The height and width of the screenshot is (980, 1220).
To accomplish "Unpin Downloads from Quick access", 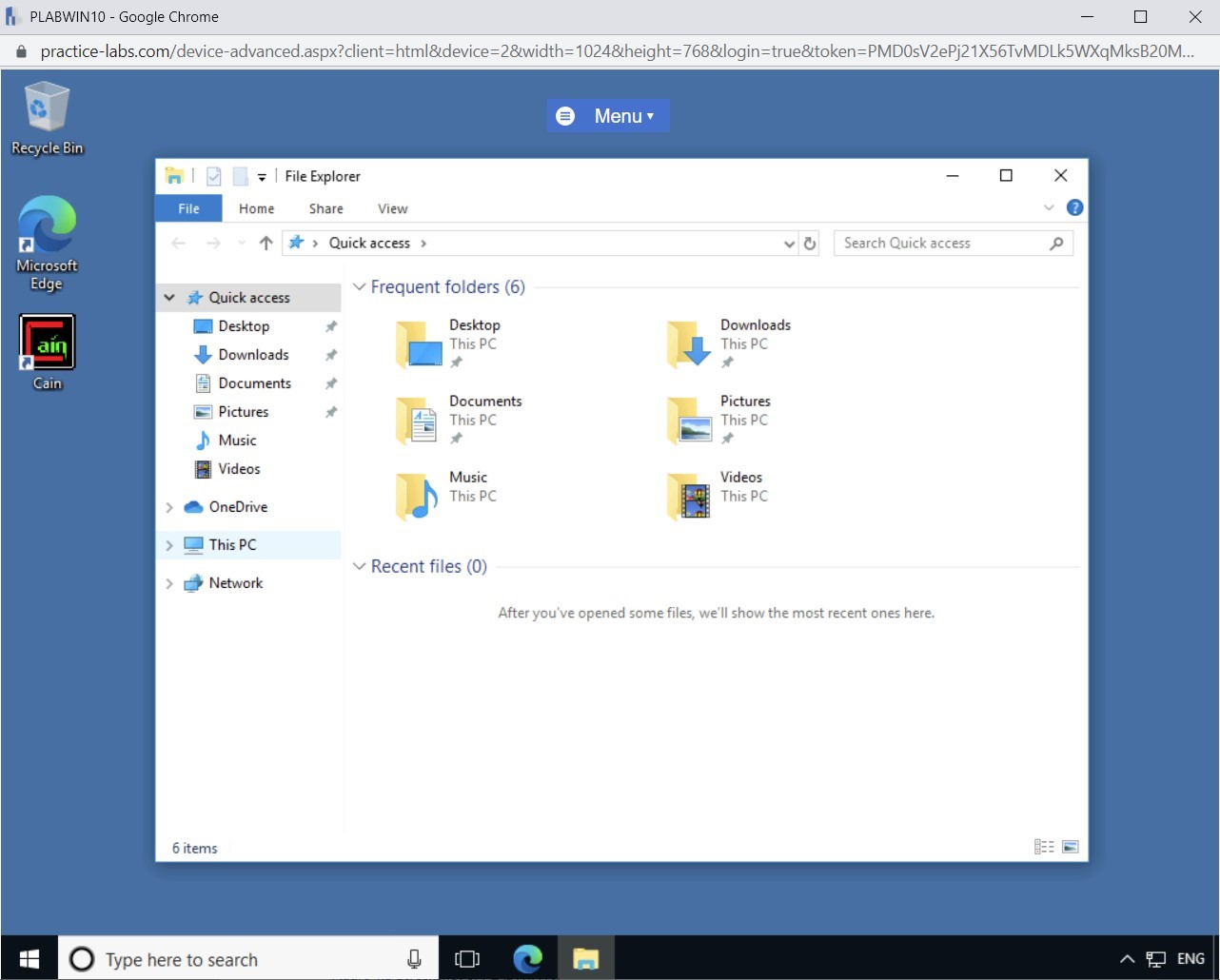I will click(x=331, y=354).
